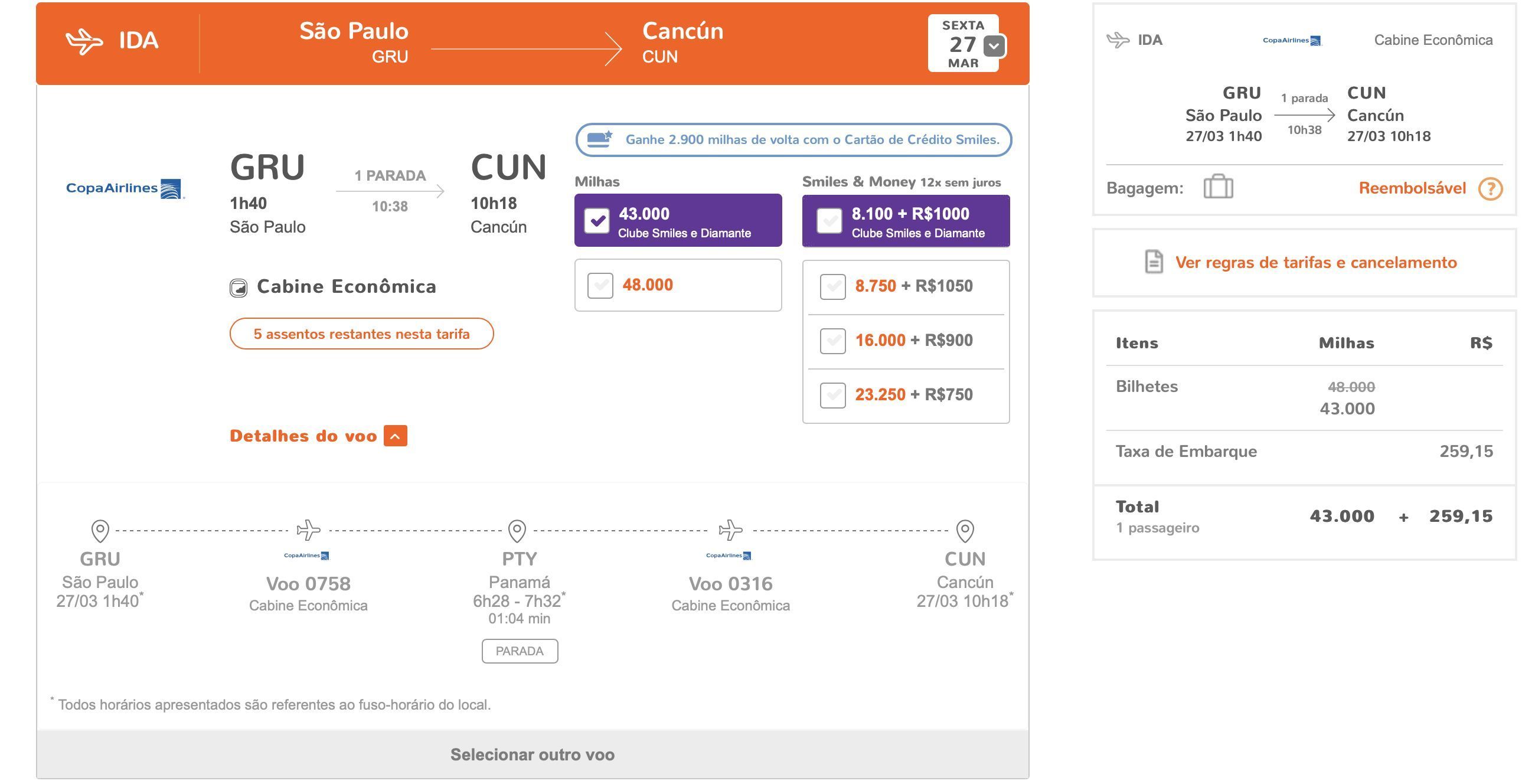Check the 48.000 milhas fare option
The width and height of the screenshot is (1522, 784).
(x=600, y=285)
